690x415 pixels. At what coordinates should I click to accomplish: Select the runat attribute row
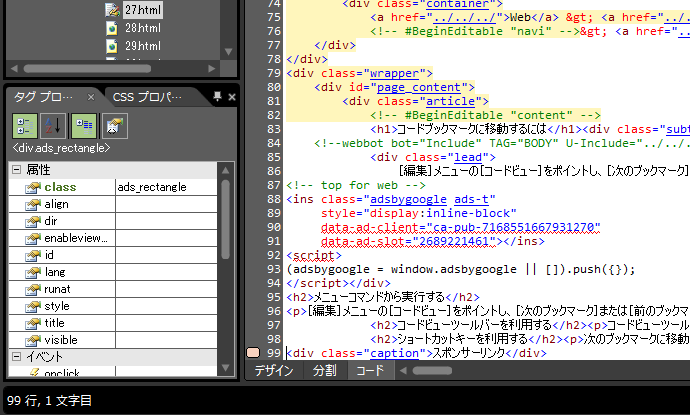click(x=113, y=289)
